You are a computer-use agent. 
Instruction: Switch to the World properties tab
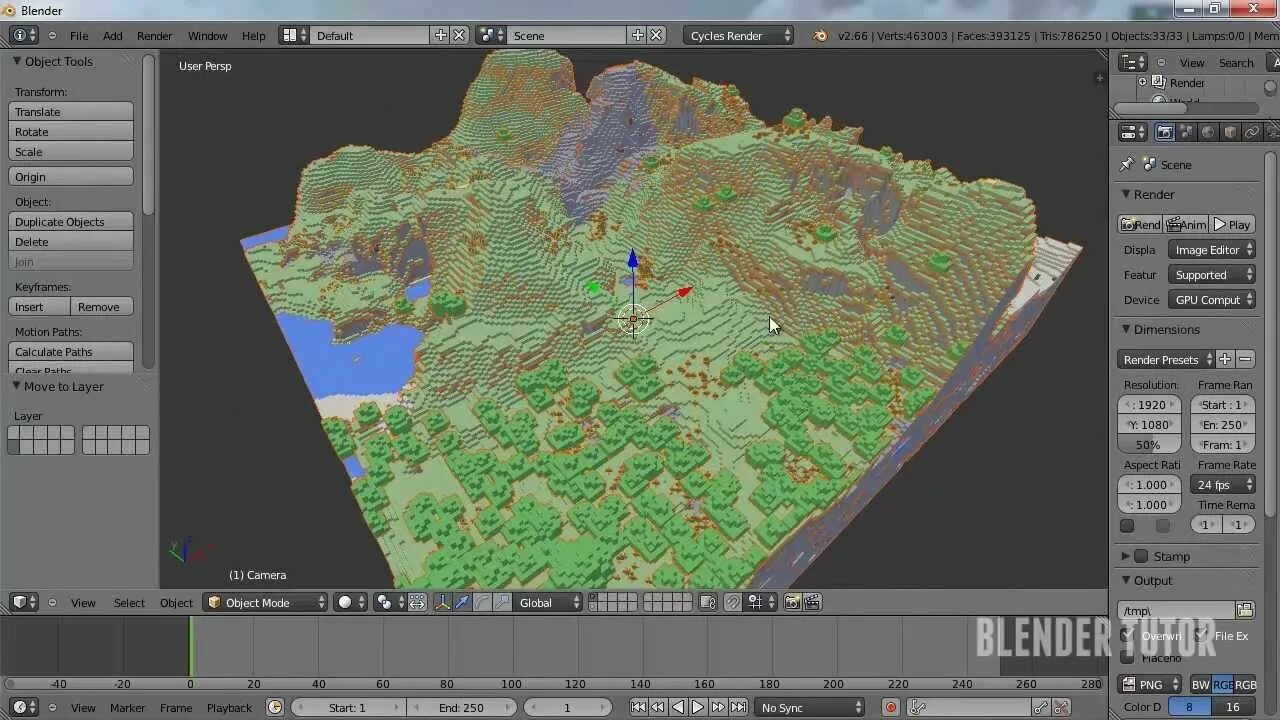1208,132
